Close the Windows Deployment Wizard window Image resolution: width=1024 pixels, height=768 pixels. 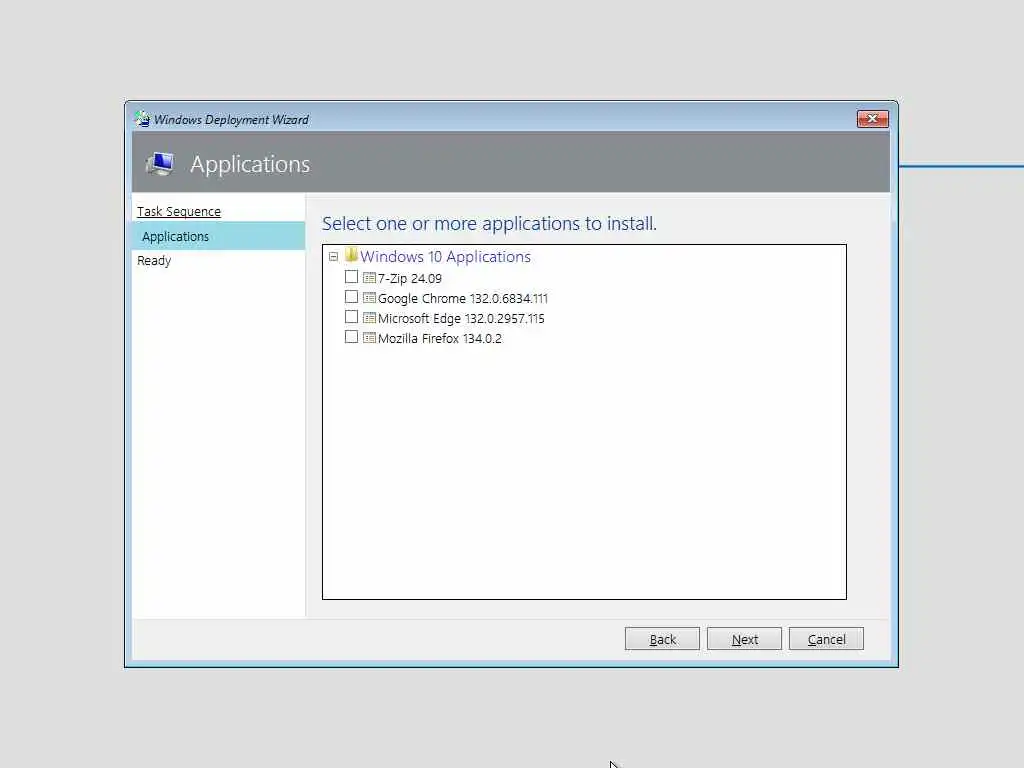[872, 119]
